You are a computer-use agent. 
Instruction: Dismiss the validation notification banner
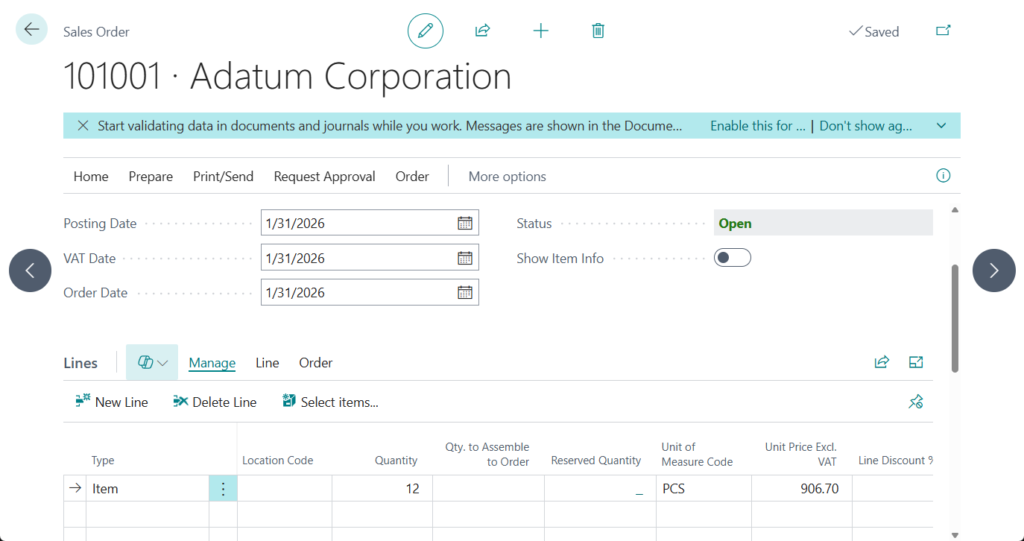pyautogui.click(x=82, y=126)
